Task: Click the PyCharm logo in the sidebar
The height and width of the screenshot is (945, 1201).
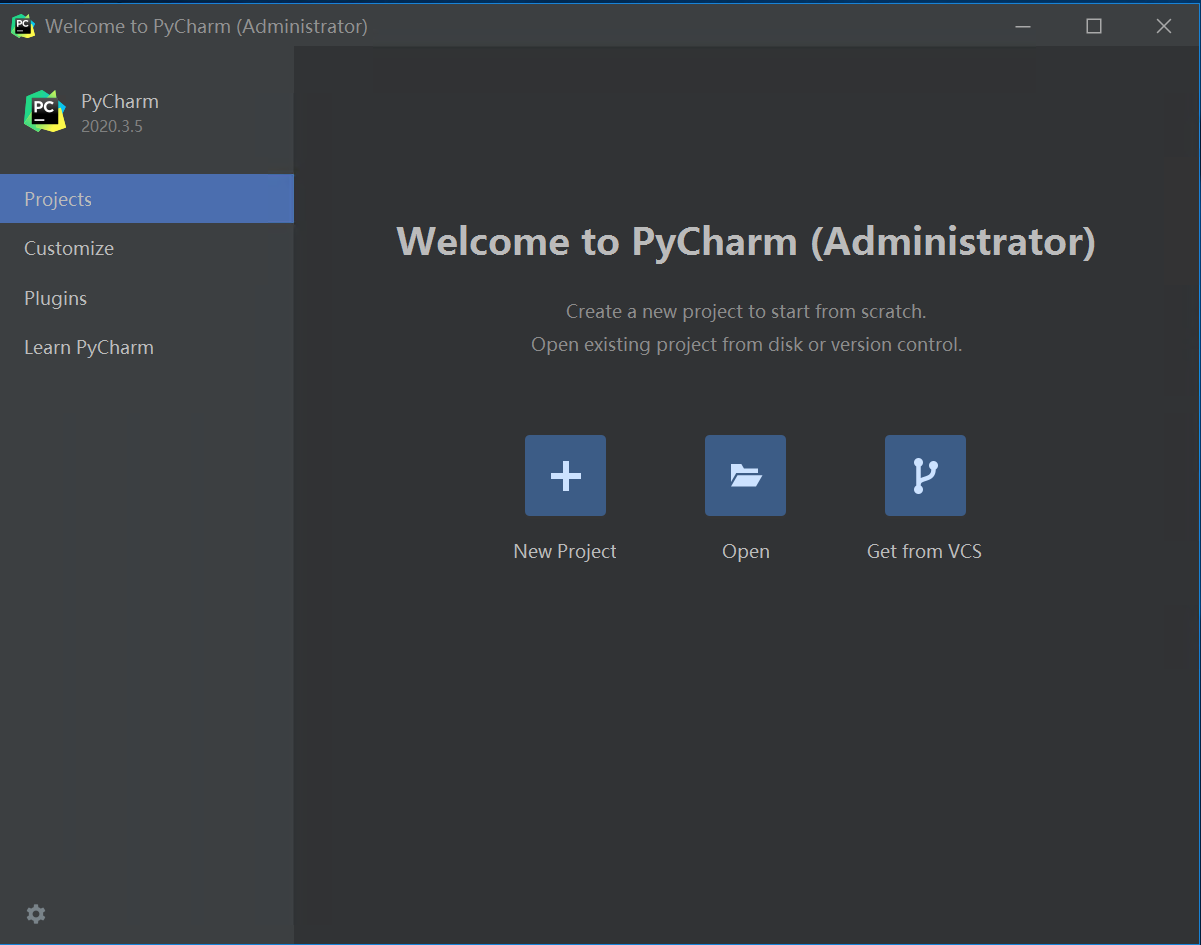Action: [x=45, y=111]
